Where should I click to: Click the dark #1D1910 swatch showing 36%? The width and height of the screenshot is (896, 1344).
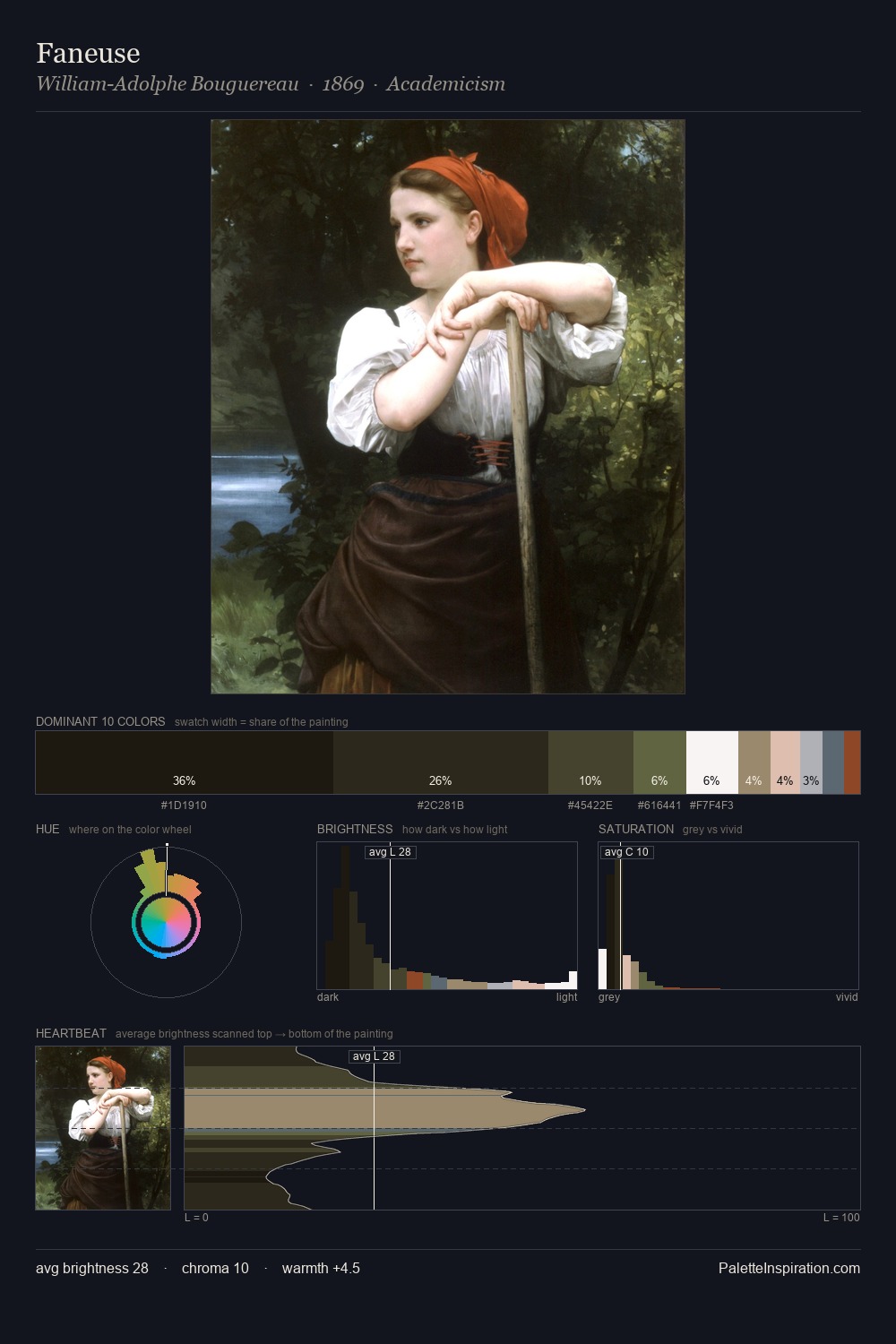(185, 762)
